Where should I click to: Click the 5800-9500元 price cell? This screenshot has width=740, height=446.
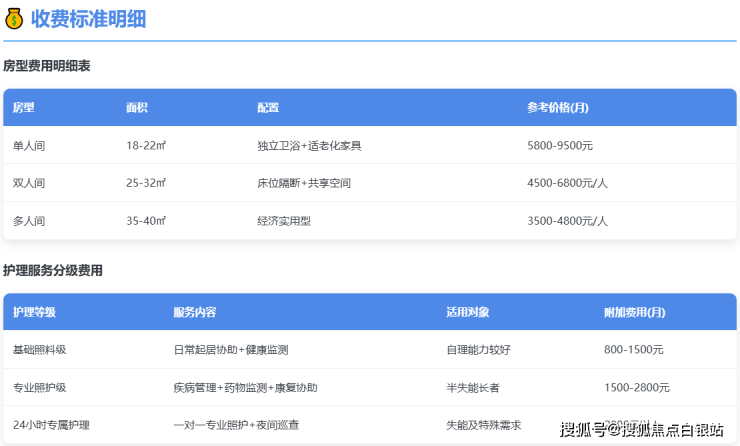pyautogui.click(x=560, y=146)
